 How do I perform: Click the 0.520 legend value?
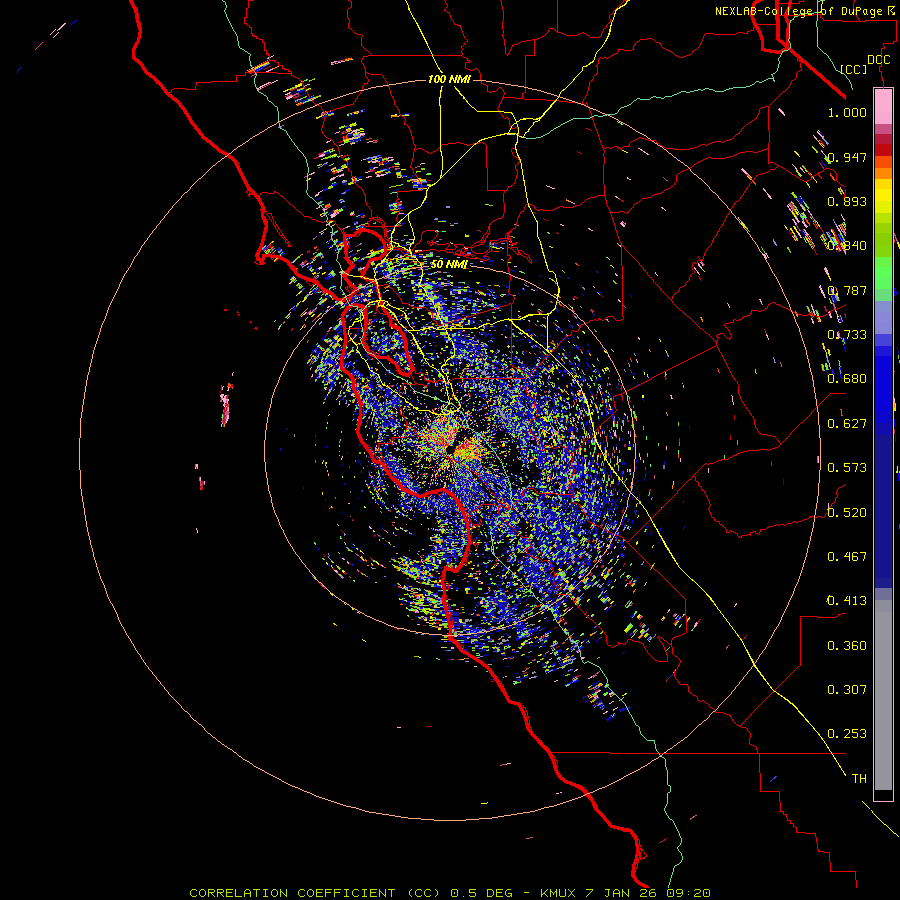(847, 513)
